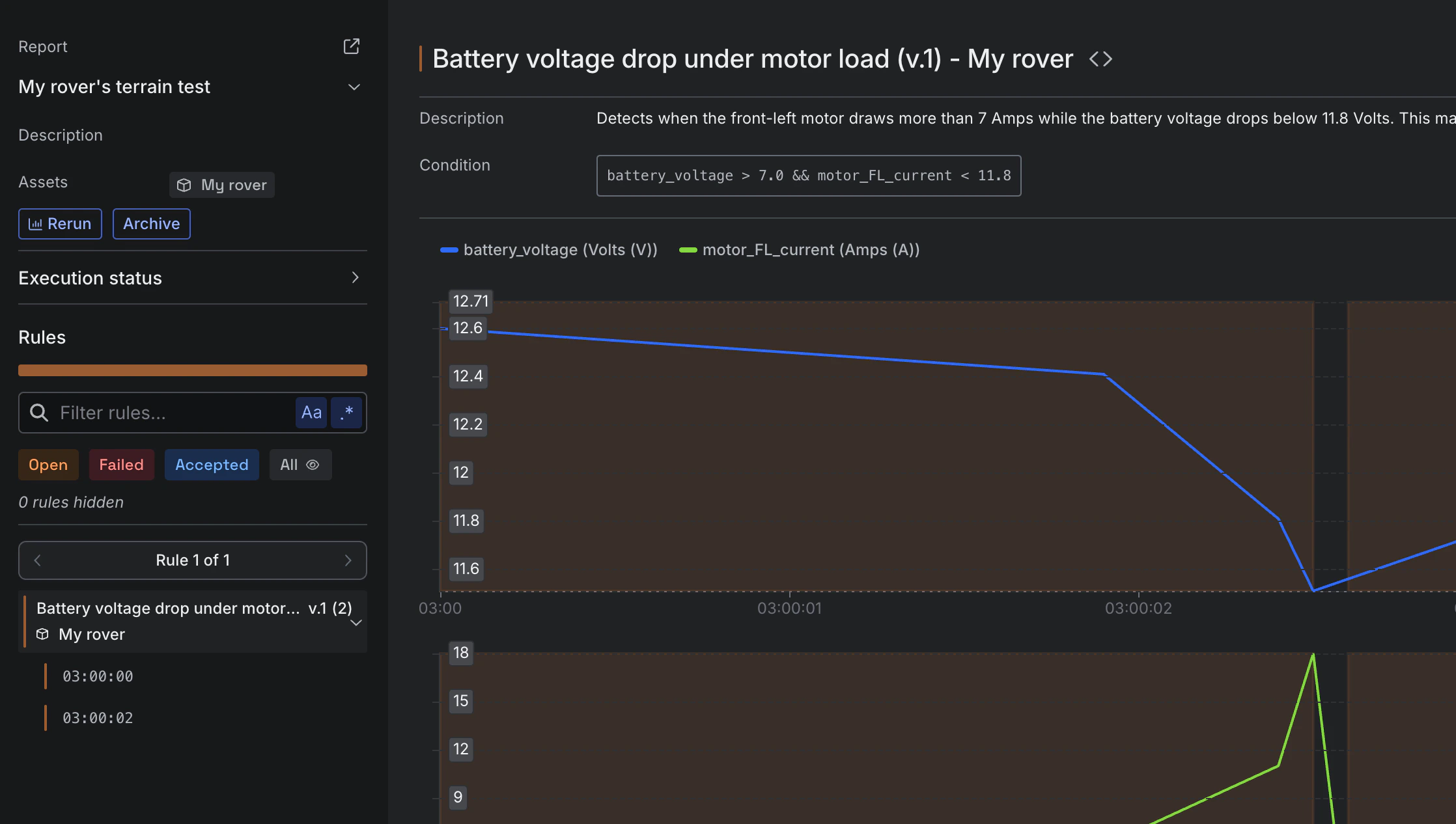Filter rules by Open status
The width and height of the screenshot is (1456, 824).
click(48, 465)
